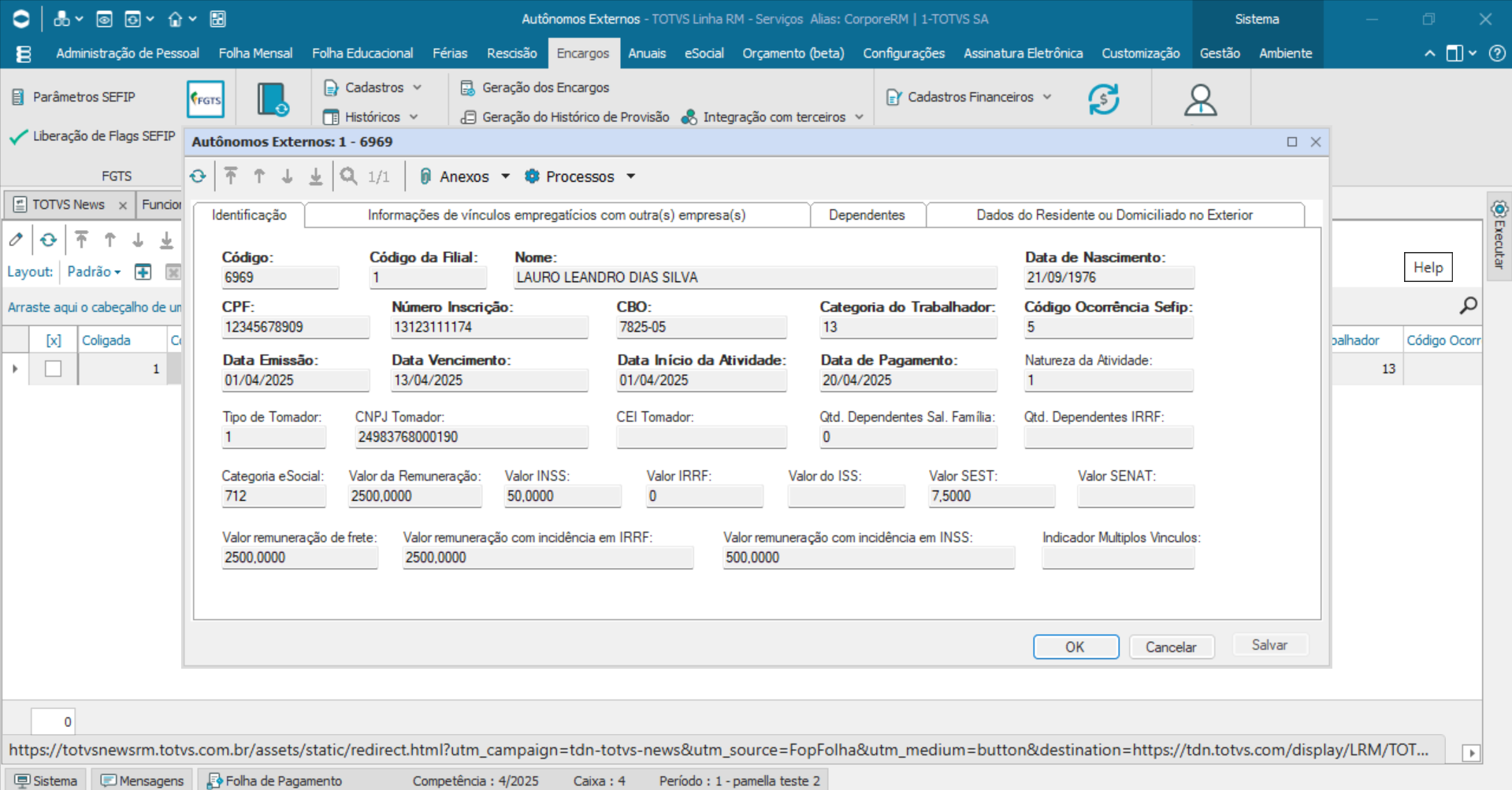
Task: Click the Data de Nascimento field
Action: pos(1109,277)
